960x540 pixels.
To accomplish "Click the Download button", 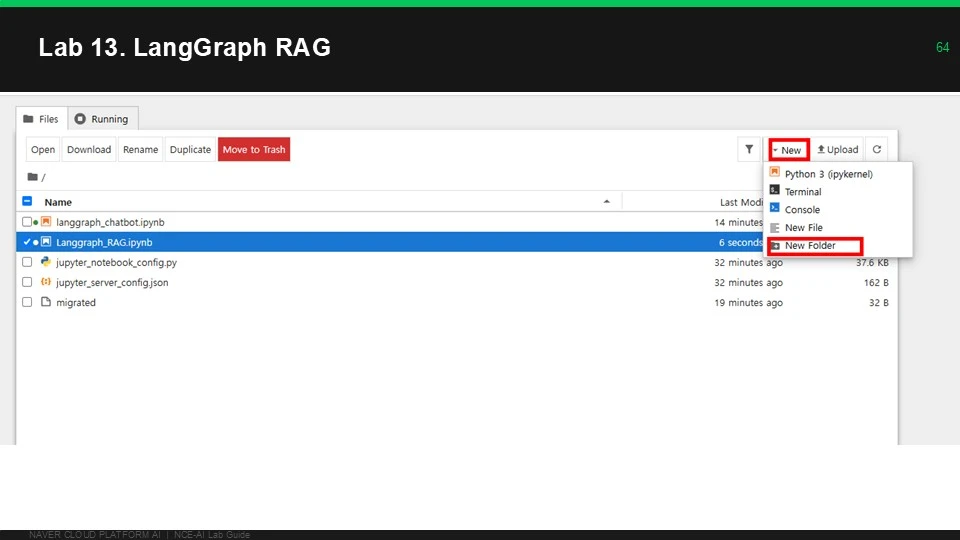I will point(89,149).
